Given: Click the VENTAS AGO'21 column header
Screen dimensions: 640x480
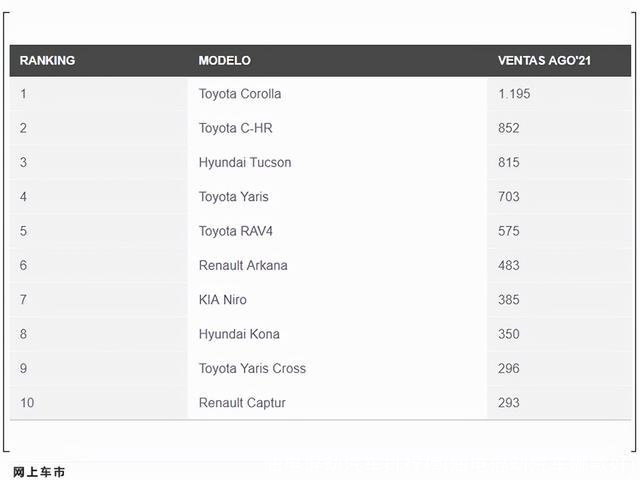Looking at the screenshot, I should click(545, 60).
